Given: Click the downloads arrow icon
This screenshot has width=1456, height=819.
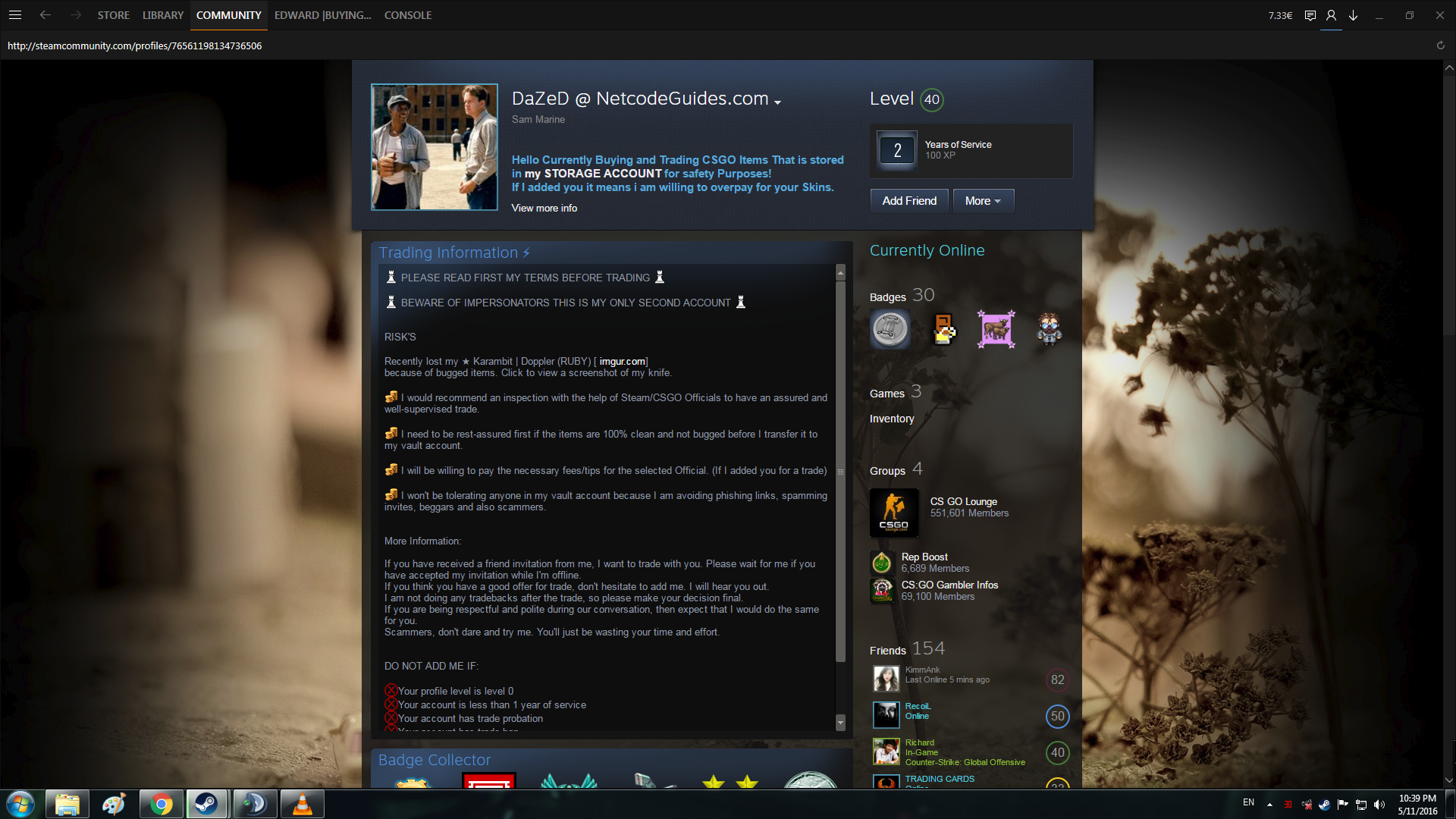Looking at the screenshot, I should coord(1353,15).
